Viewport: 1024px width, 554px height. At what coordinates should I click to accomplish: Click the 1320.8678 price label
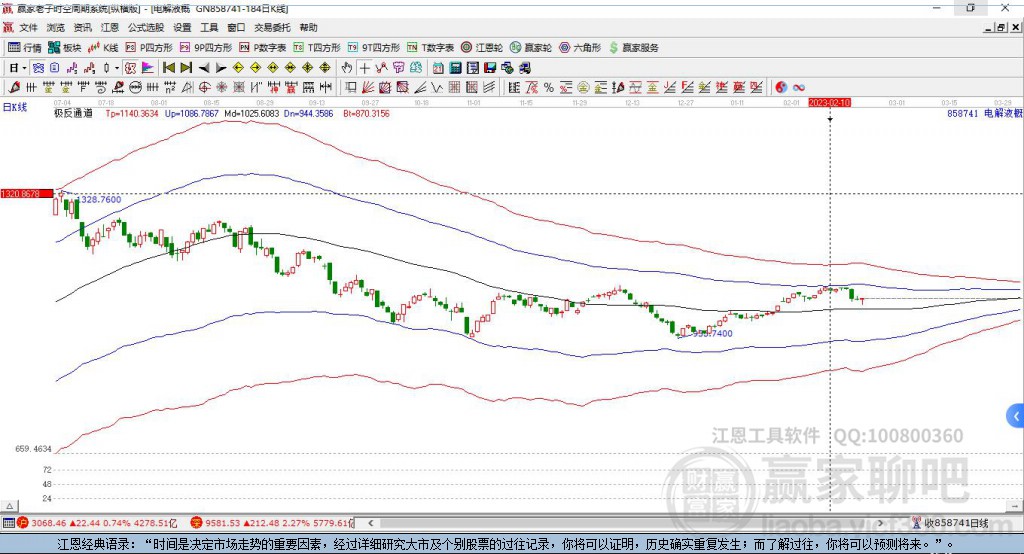pos(26,194)
